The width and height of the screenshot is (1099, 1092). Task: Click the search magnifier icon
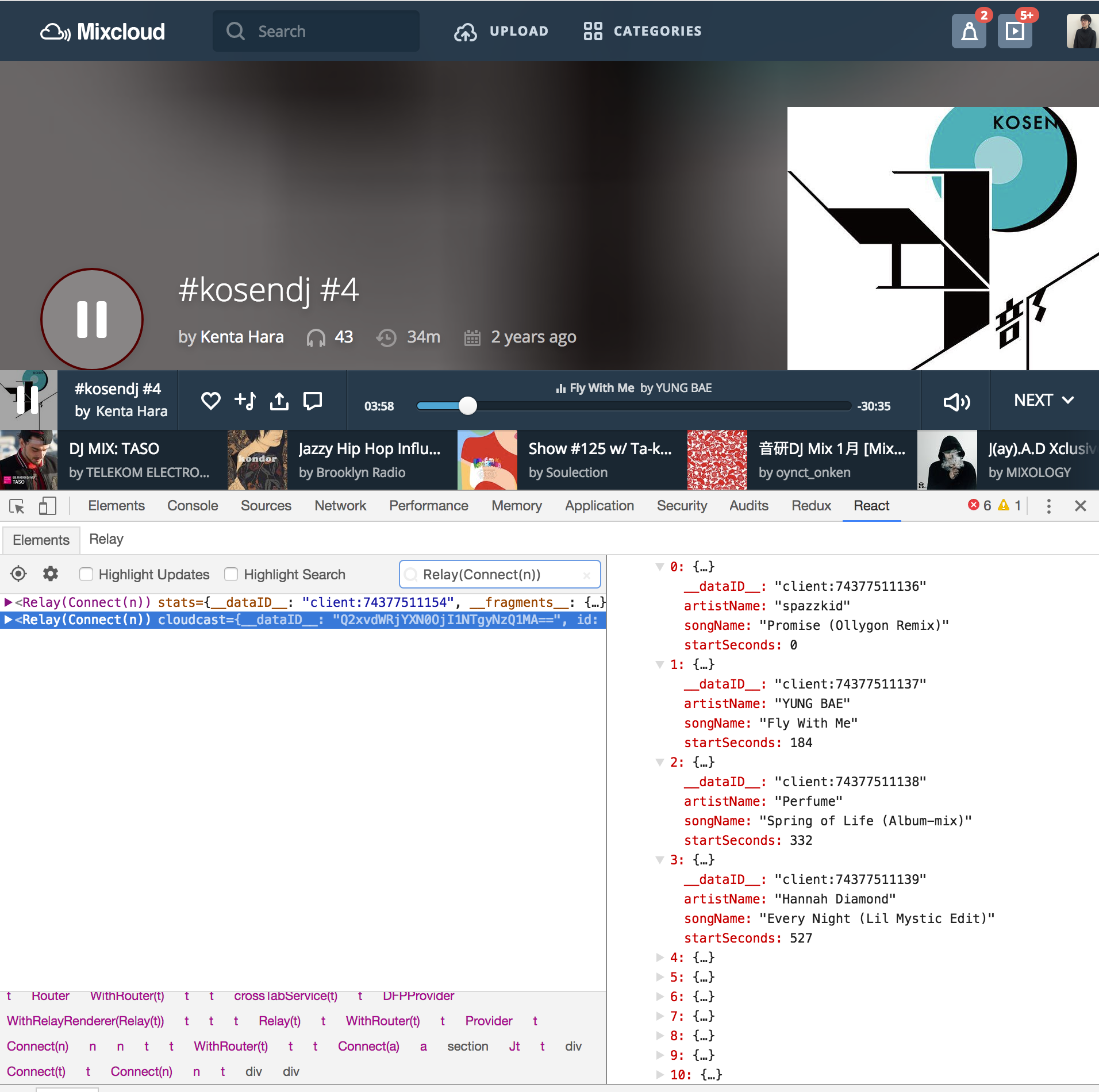click(235, 31)
